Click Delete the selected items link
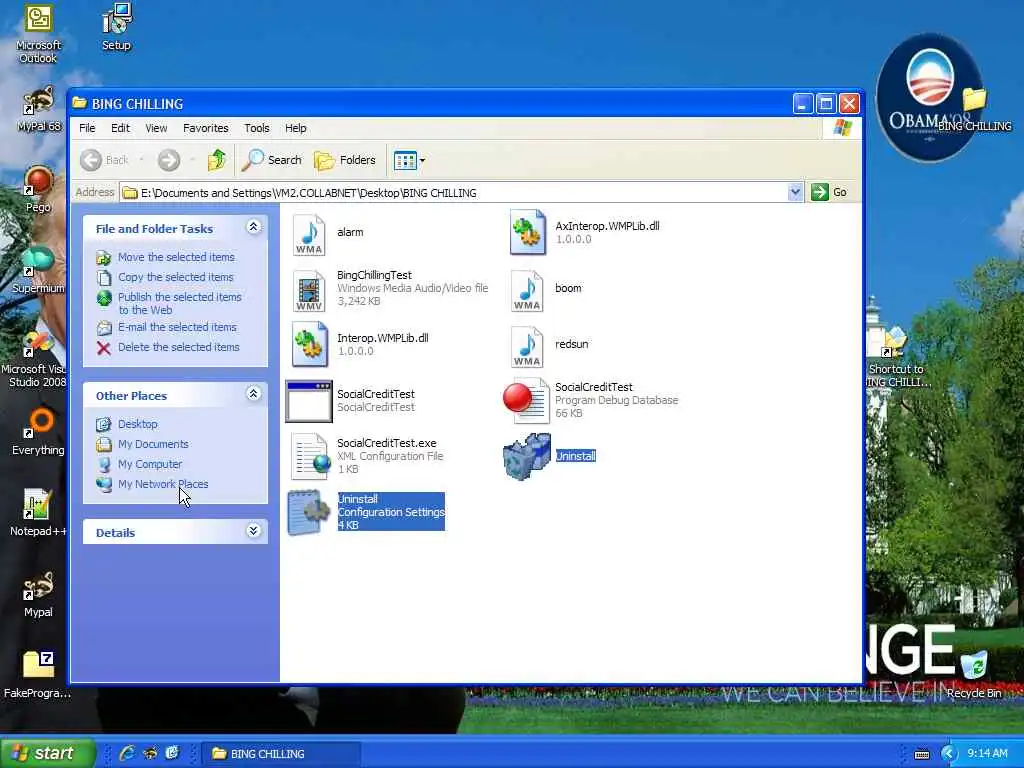The height and width of the screenshot is (768, 1024). click(178, 347)
